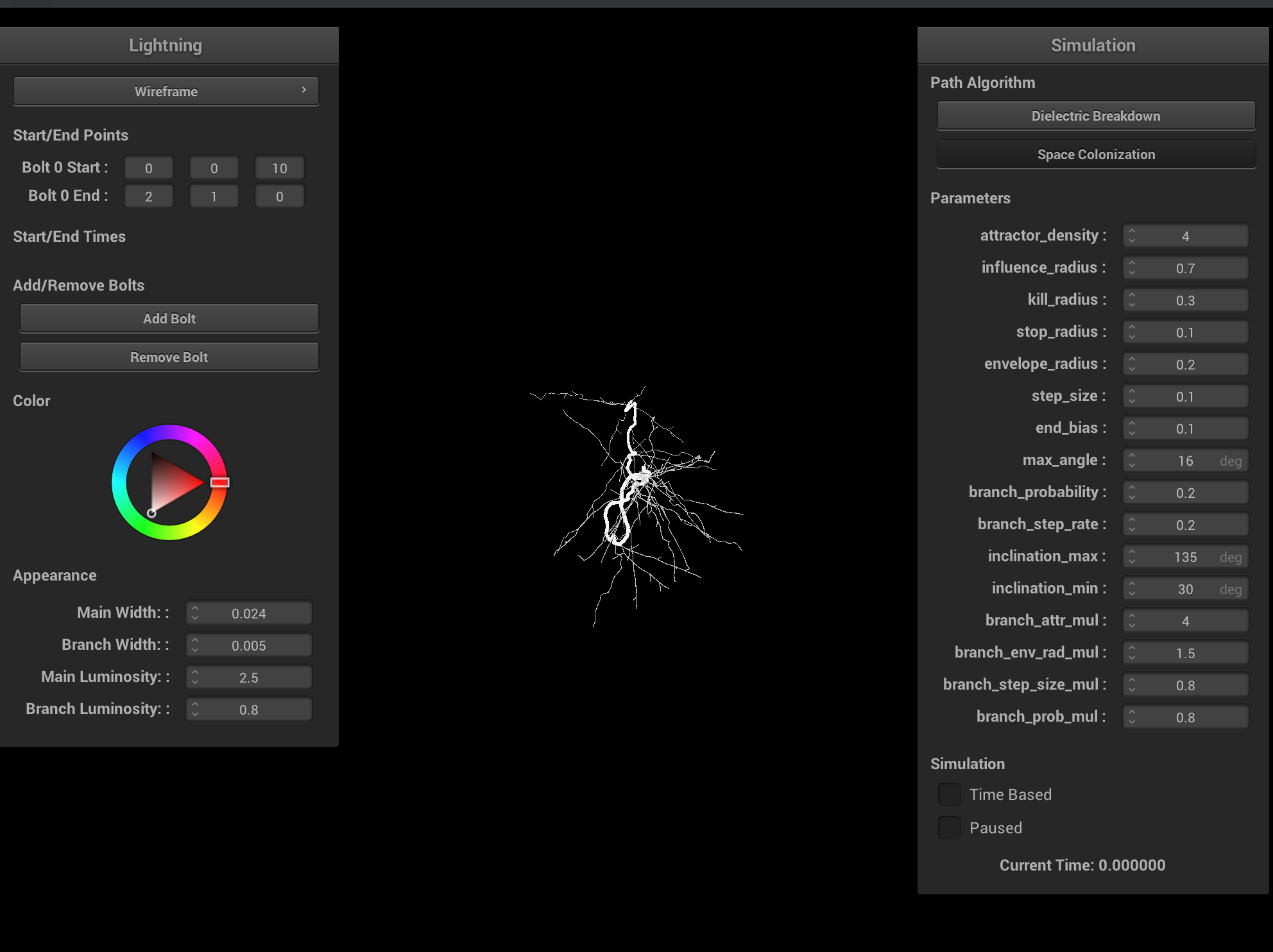Click the attractor_density stepper arrows

point(1132,236)
